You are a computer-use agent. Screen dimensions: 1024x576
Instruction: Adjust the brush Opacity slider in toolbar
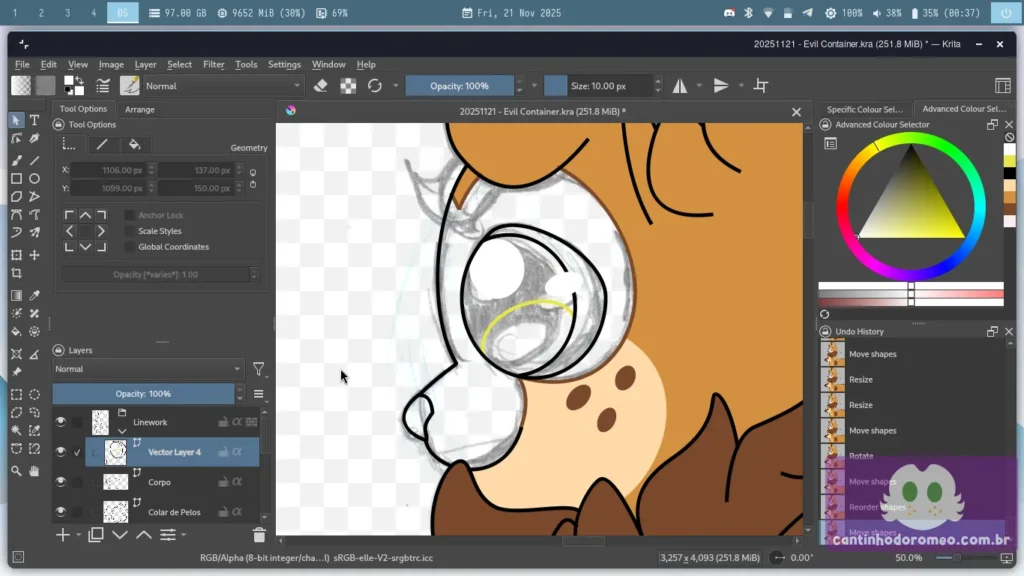pos(459,86)
